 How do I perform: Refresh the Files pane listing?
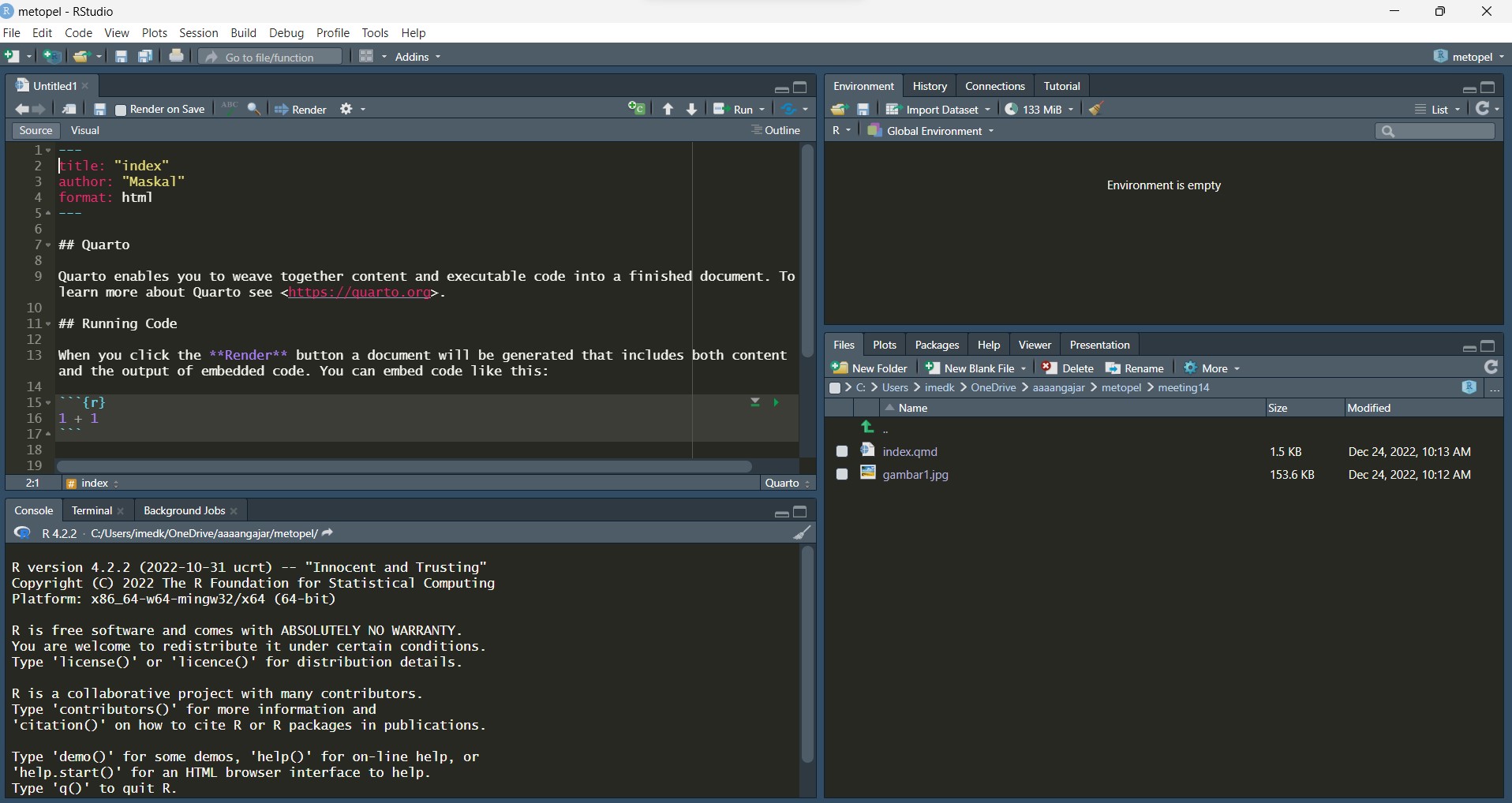point(1491,368)
